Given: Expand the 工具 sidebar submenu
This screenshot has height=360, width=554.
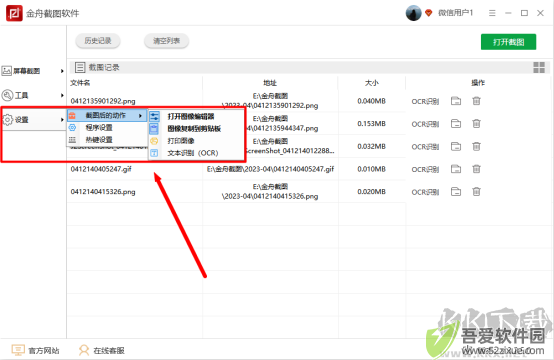Looking at the screenshot, I should coord(62,95).
